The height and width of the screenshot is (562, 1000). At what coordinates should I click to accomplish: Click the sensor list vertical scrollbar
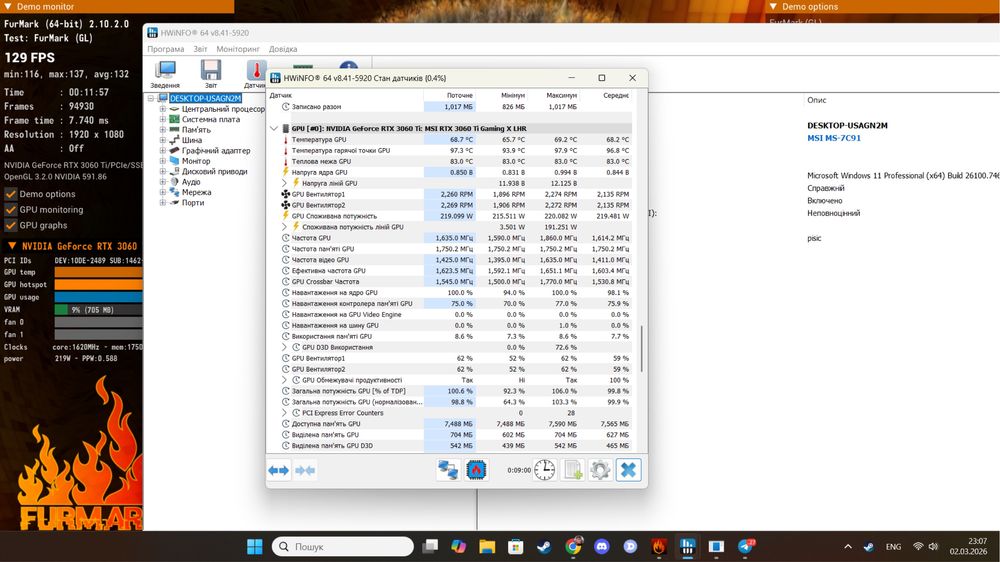point(642,349)
